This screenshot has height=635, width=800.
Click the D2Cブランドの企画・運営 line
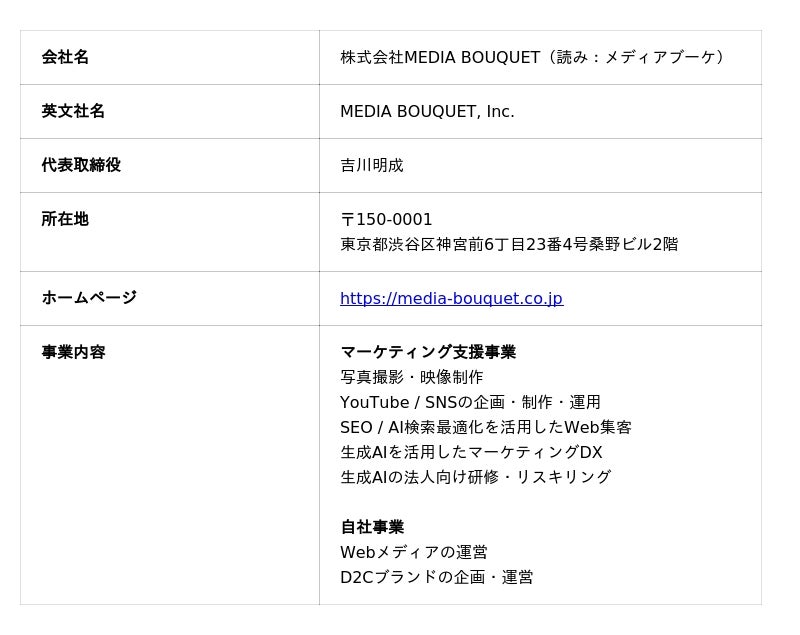(x=437, y=577)
